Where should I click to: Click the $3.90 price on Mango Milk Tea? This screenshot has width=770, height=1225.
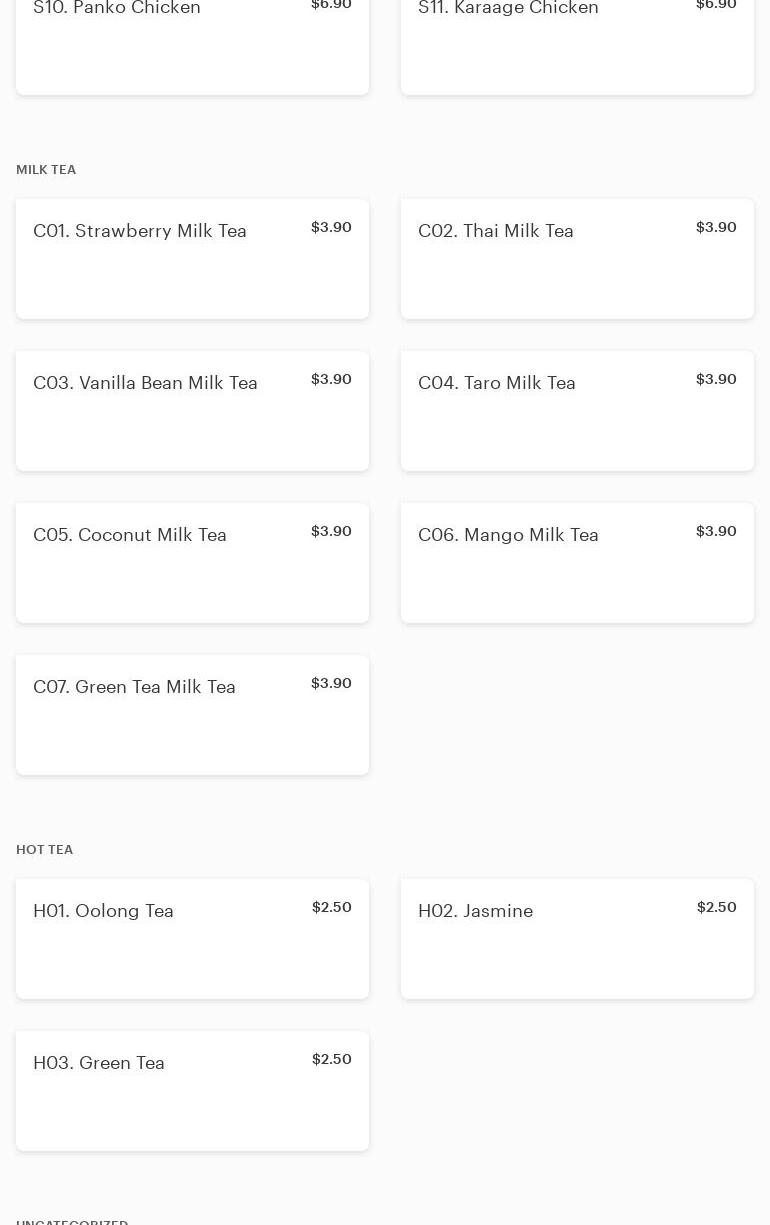click(x=716, y=531)
